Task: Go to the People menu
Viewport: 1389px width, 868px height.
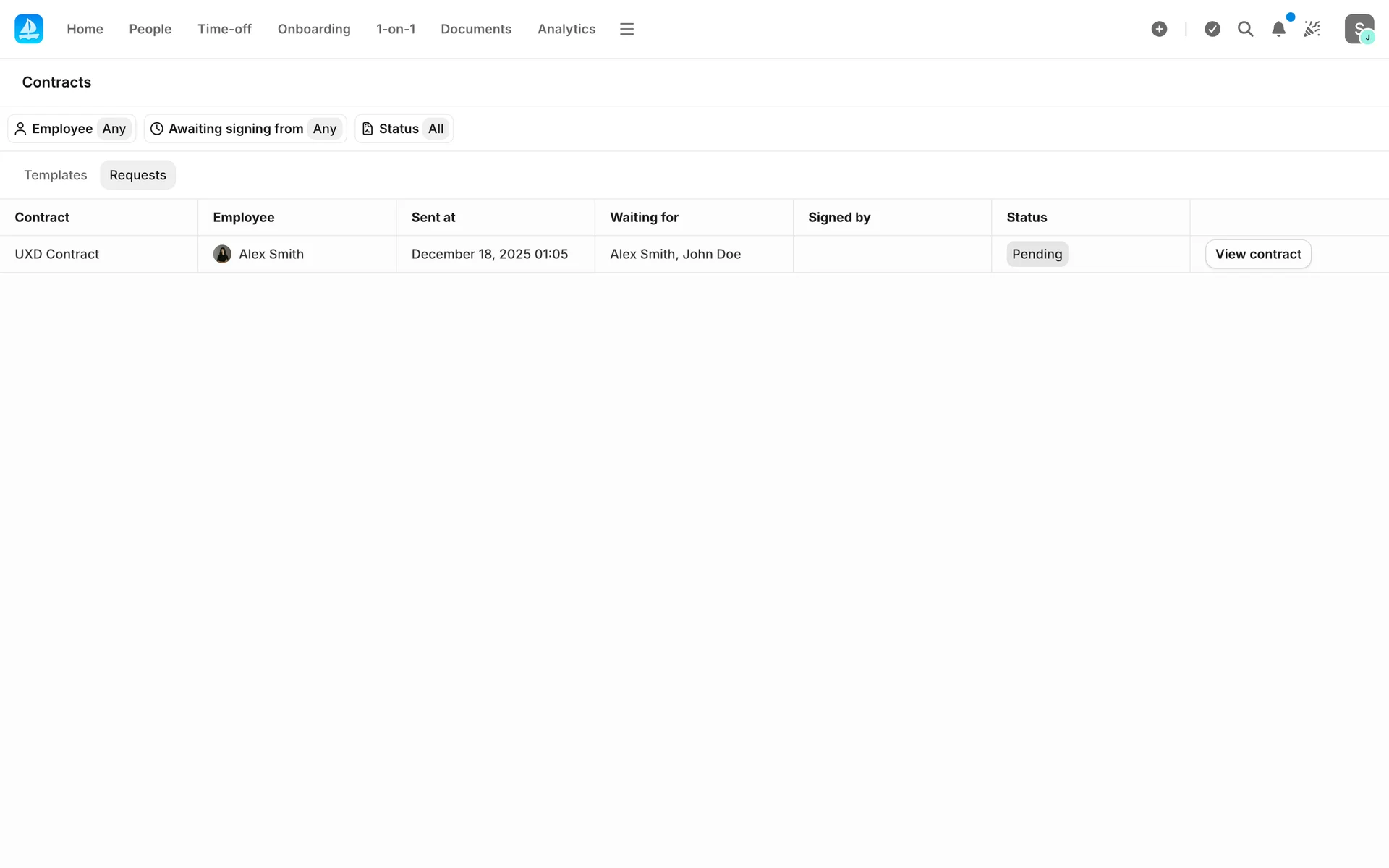Action: pos(150,29)
